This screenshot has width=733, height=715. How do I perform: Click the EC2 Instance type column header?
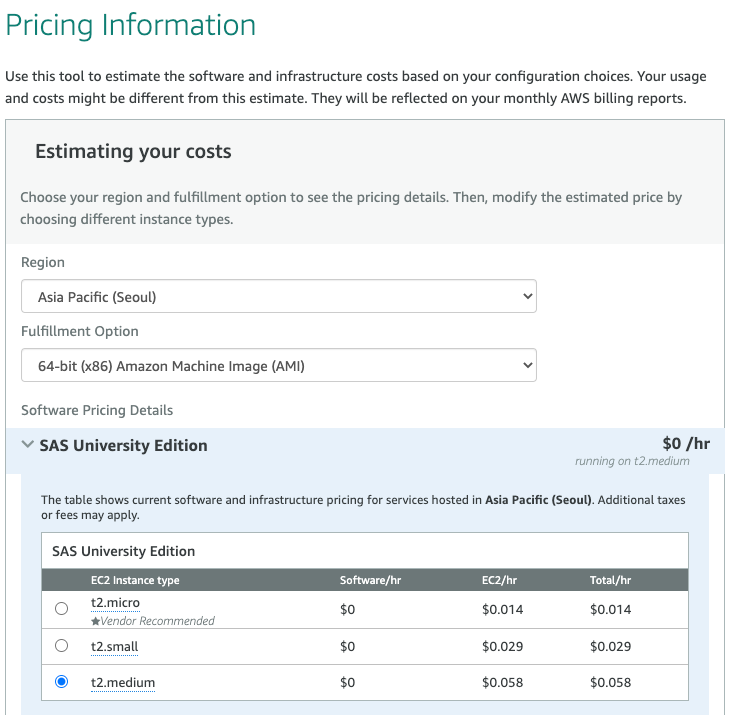135,580
